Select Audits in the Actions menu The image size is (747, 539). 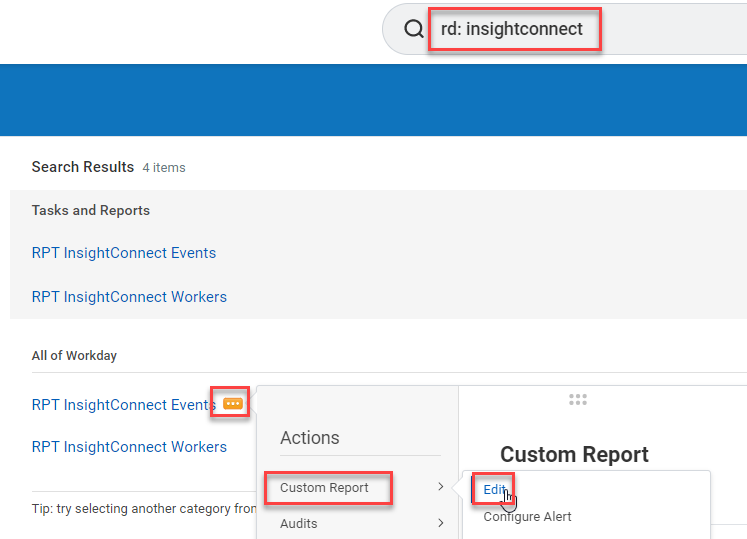pos(299,523)
